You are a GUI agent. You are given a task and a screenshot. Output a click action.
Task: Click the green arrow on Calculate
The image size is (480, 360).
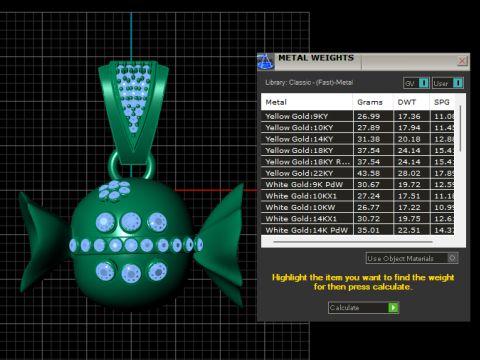(393, 307)
